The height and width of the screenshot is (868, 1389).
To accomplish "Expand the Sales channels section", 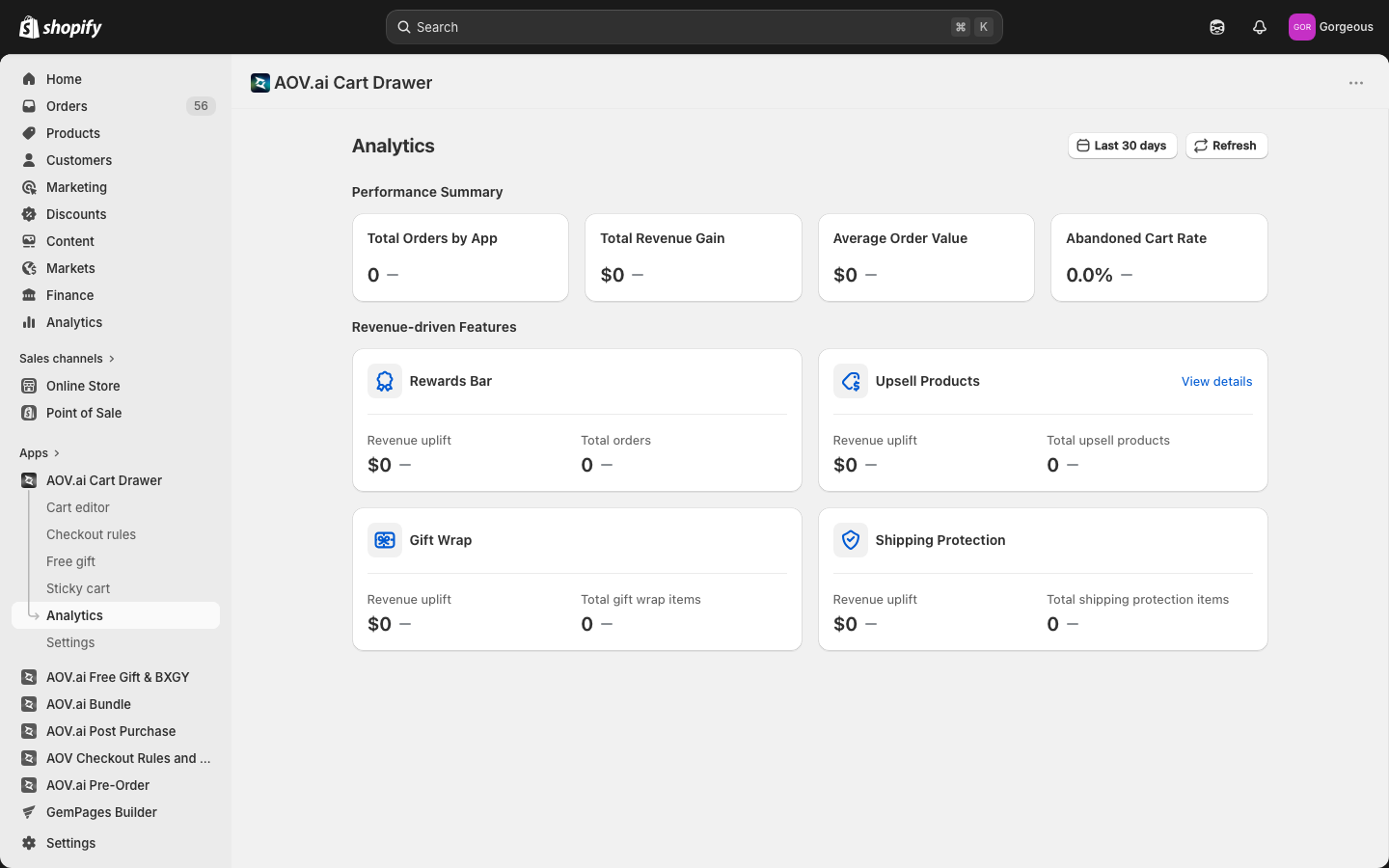I will click(x=68, y=359).
